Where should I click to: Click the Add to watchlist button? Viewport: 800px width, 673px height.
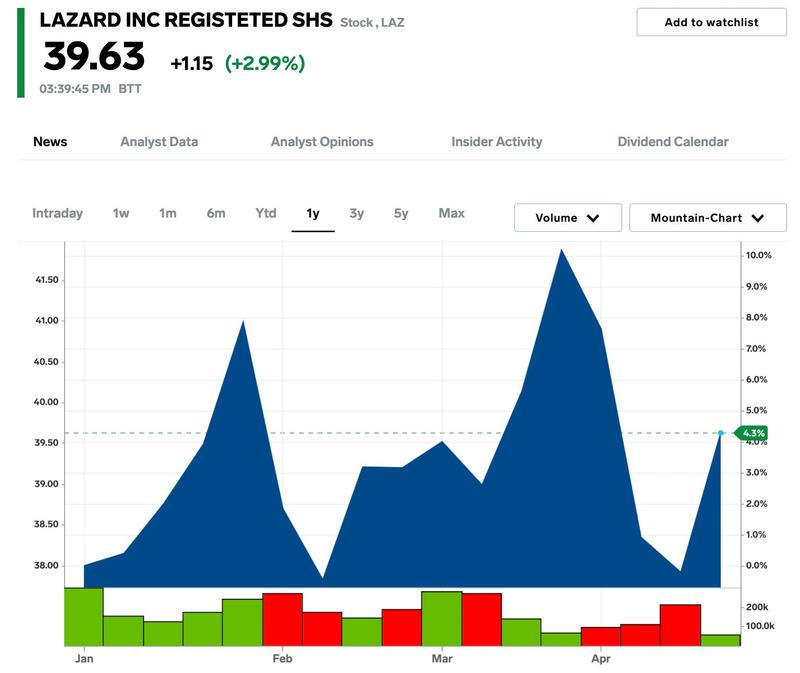tap(711, 22)
